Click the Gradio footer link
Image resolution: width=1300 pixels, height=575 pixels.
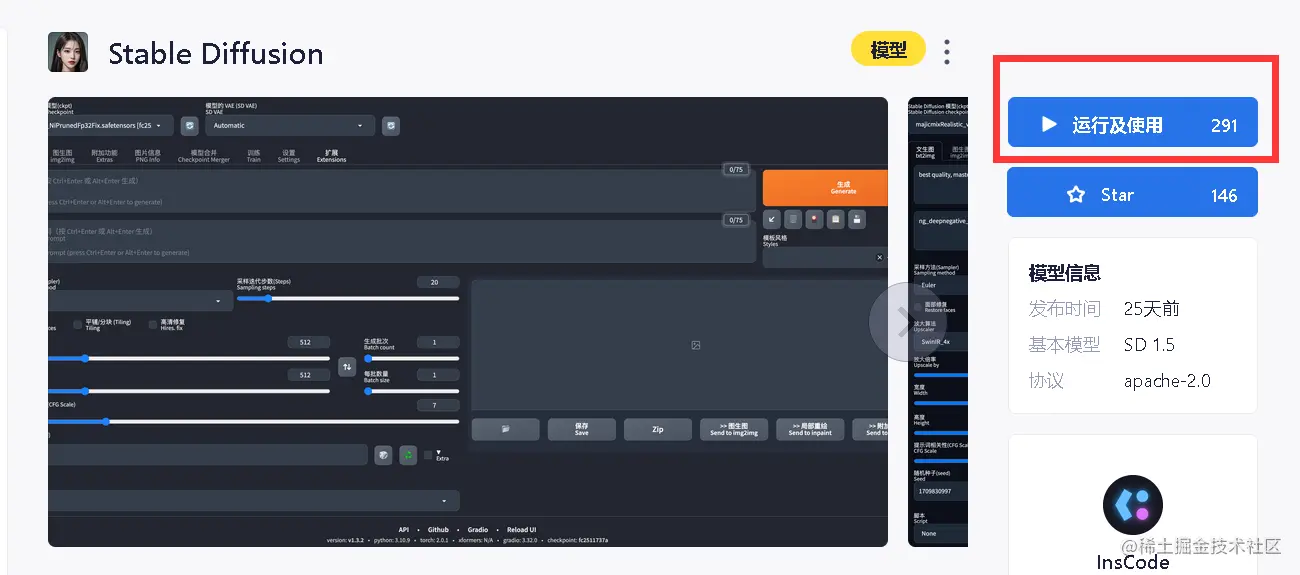coord(478,530)
